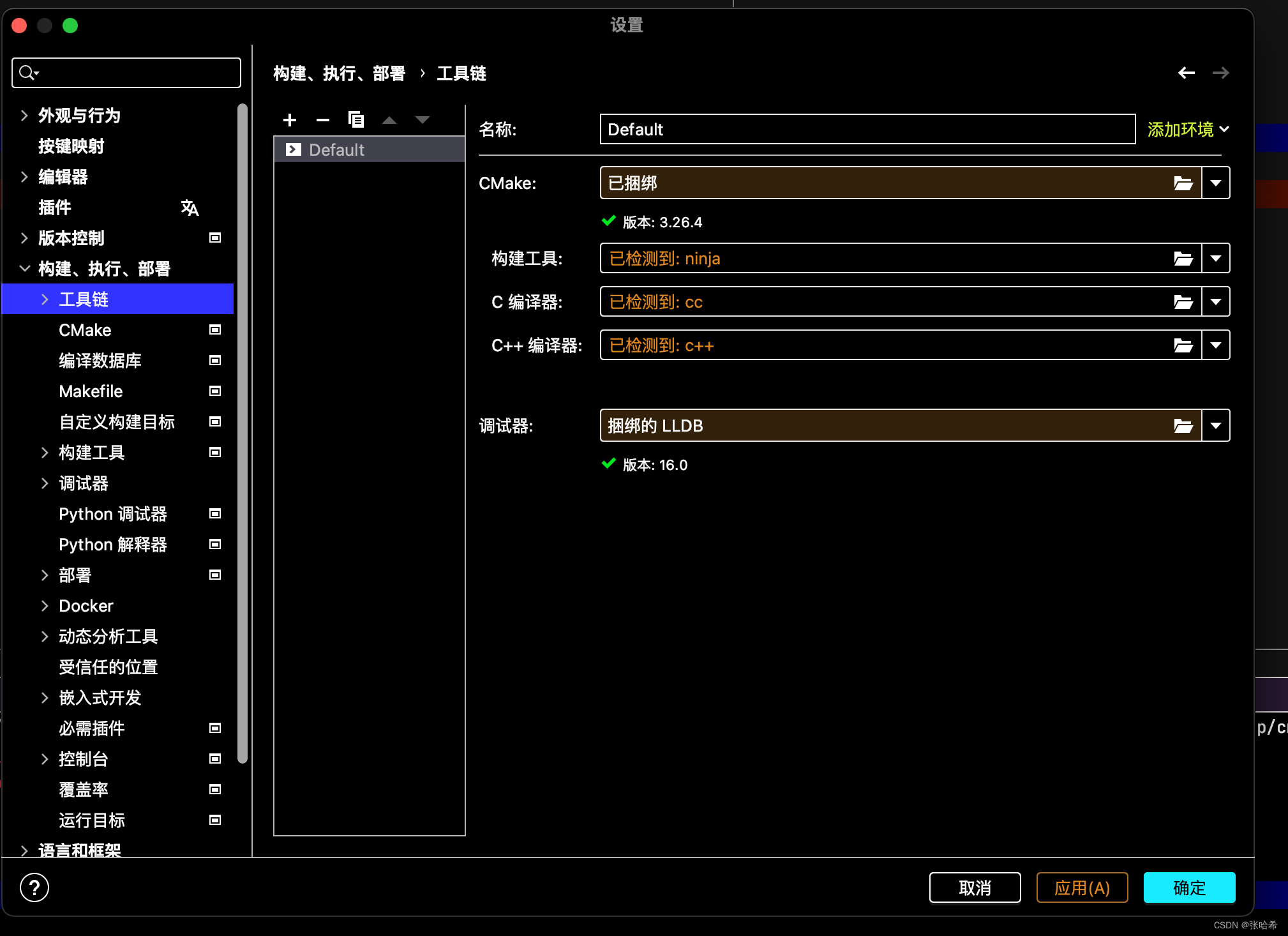Browse for a CMake executable via folder icon

pos(1183,183)
